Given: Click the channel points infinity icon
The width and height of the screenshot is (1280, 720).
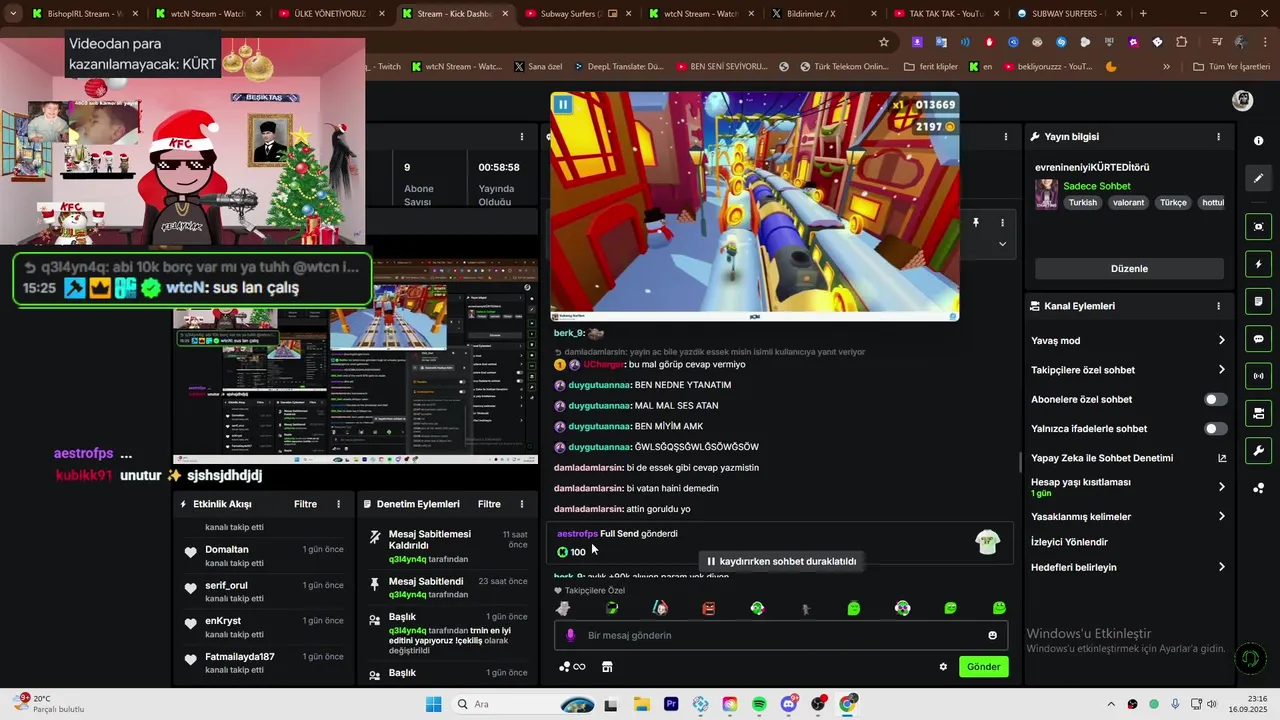Looking at the screenshot, I should 572,667.
